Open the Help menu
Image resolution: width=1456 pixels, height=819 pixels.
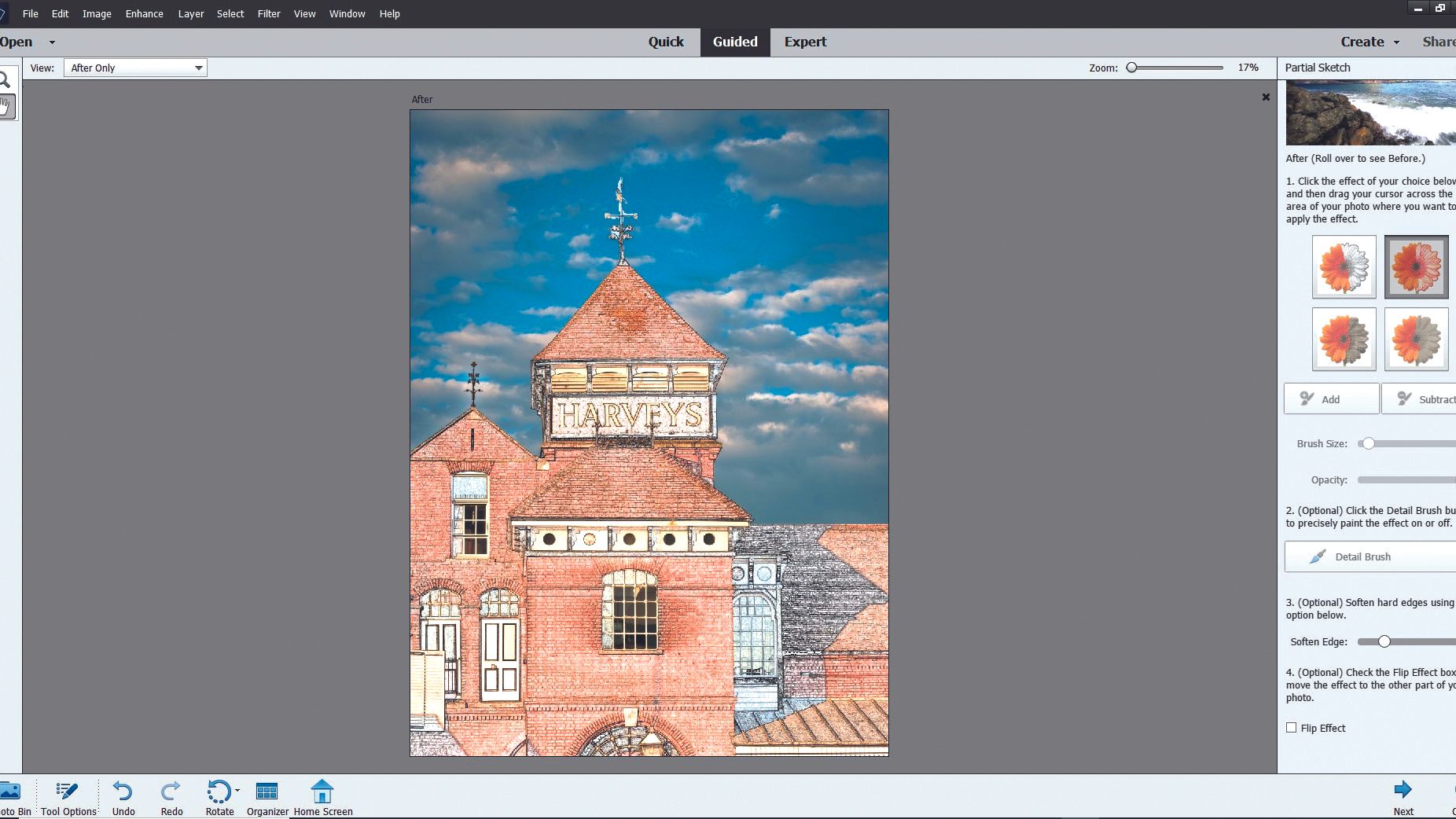click(x=390, y=13)
